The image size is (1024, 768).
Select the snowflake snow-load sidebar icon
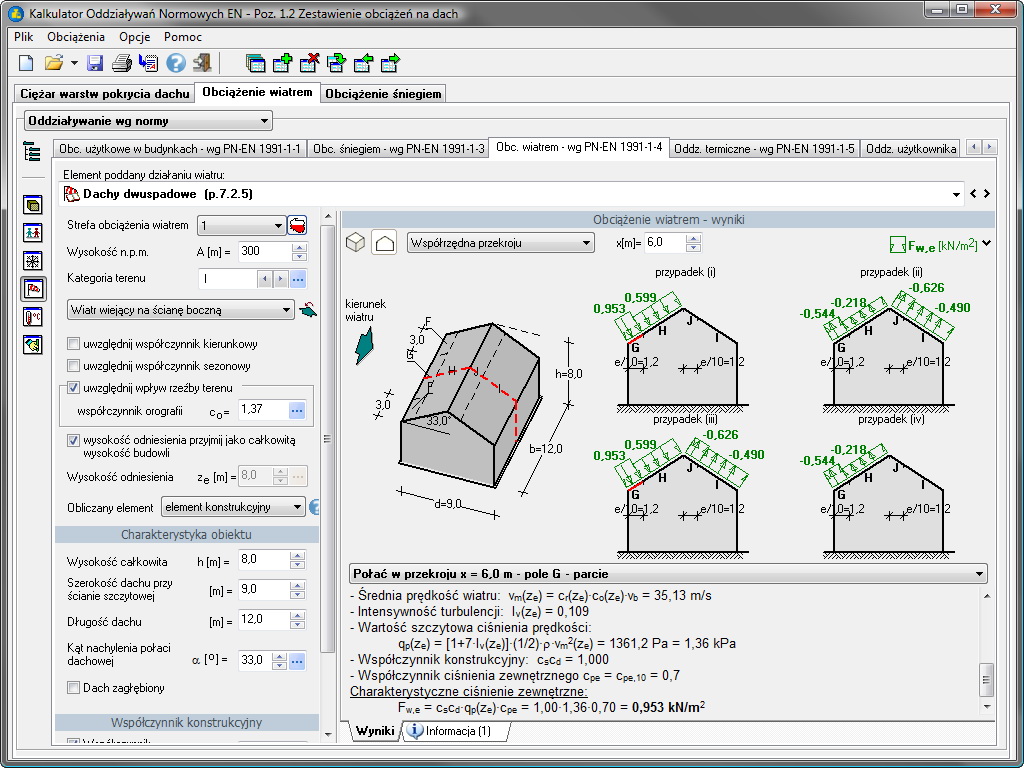[33, 261]
